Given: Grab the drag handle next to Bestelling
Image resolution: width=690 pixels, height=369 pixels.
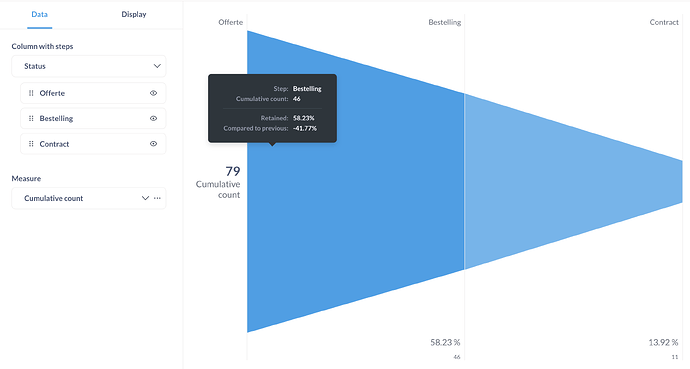Looking at the screenshot, I should [x=31, y=118].
